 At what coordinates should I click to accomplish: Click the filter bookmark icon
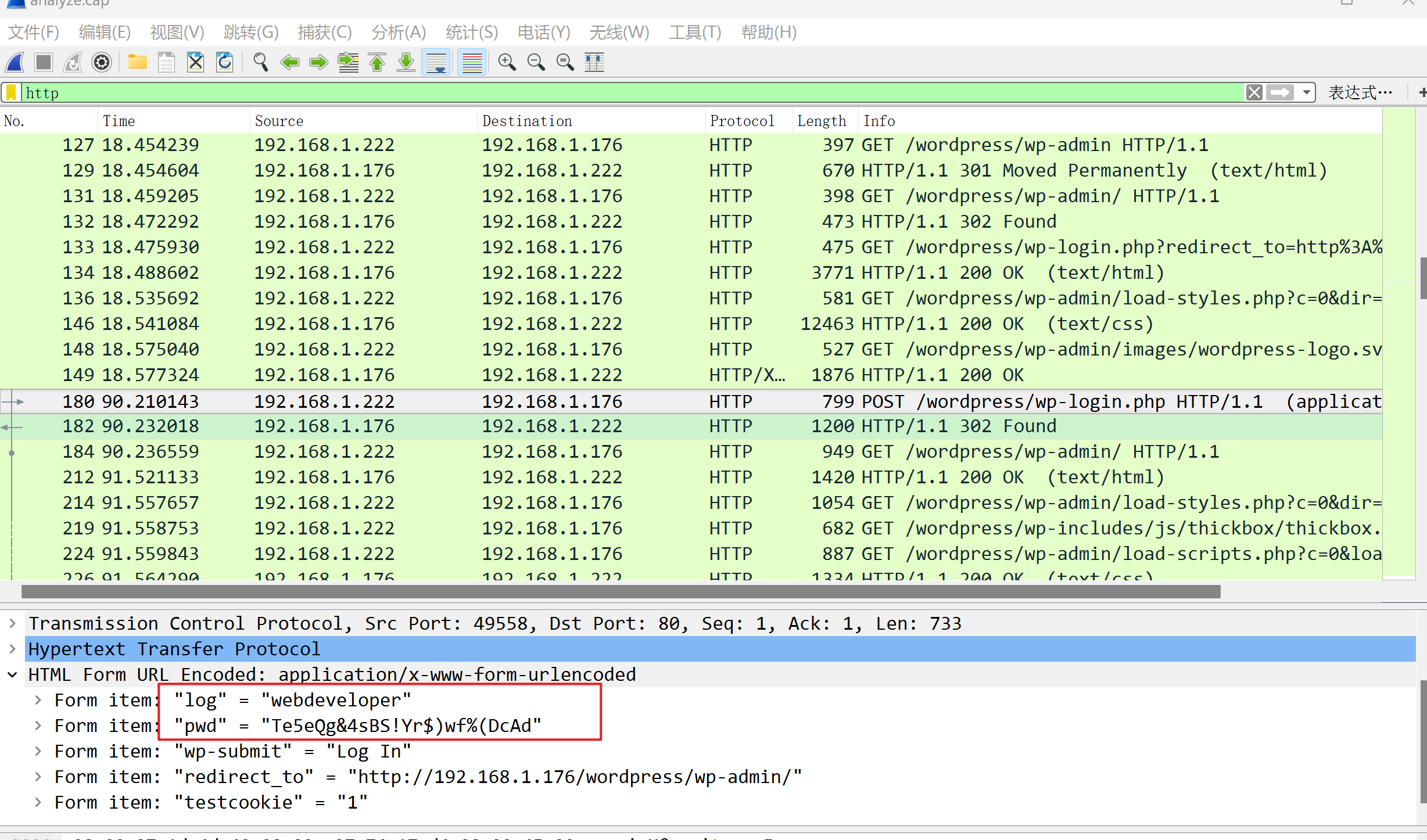coord(11,92)
